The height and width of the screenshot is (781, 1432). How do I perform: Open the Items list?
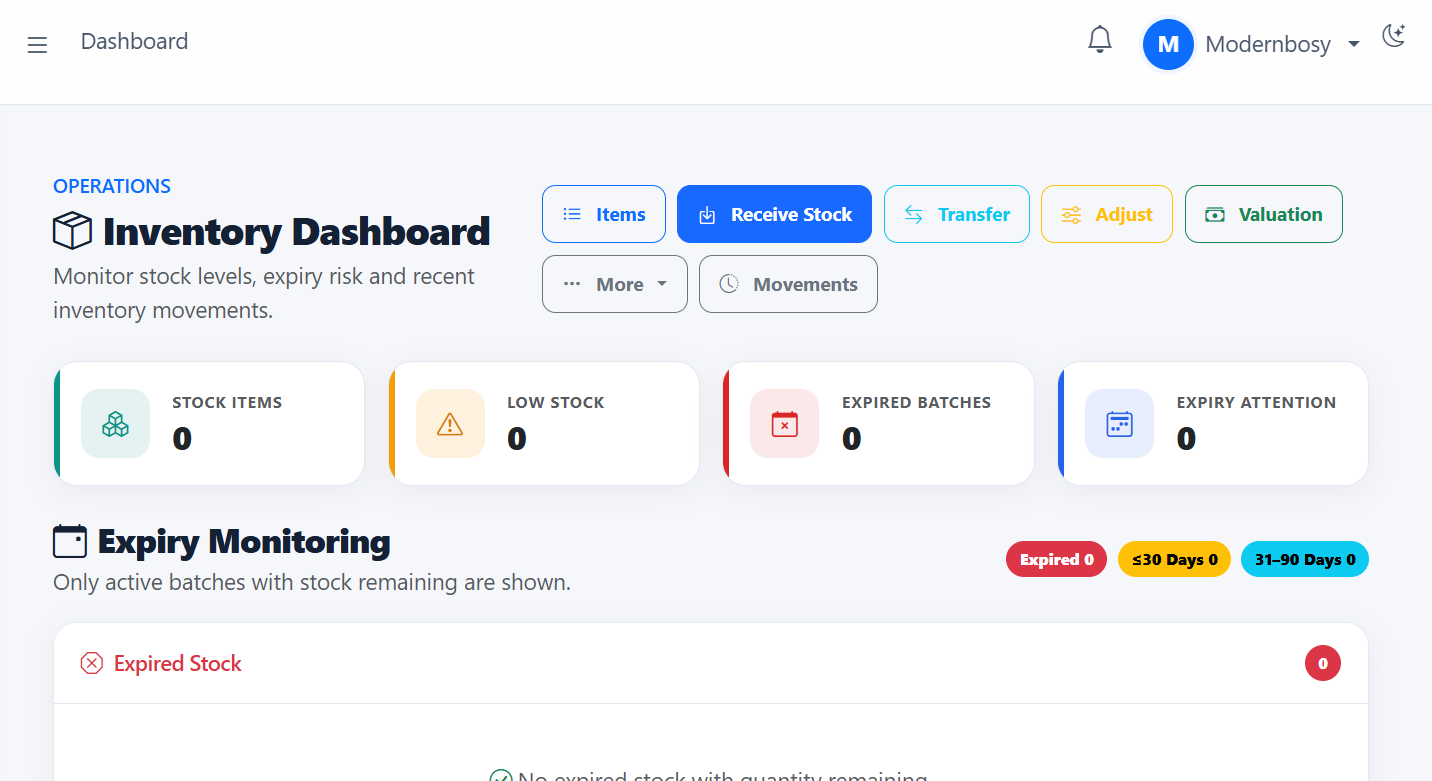[x=604, y=214]
